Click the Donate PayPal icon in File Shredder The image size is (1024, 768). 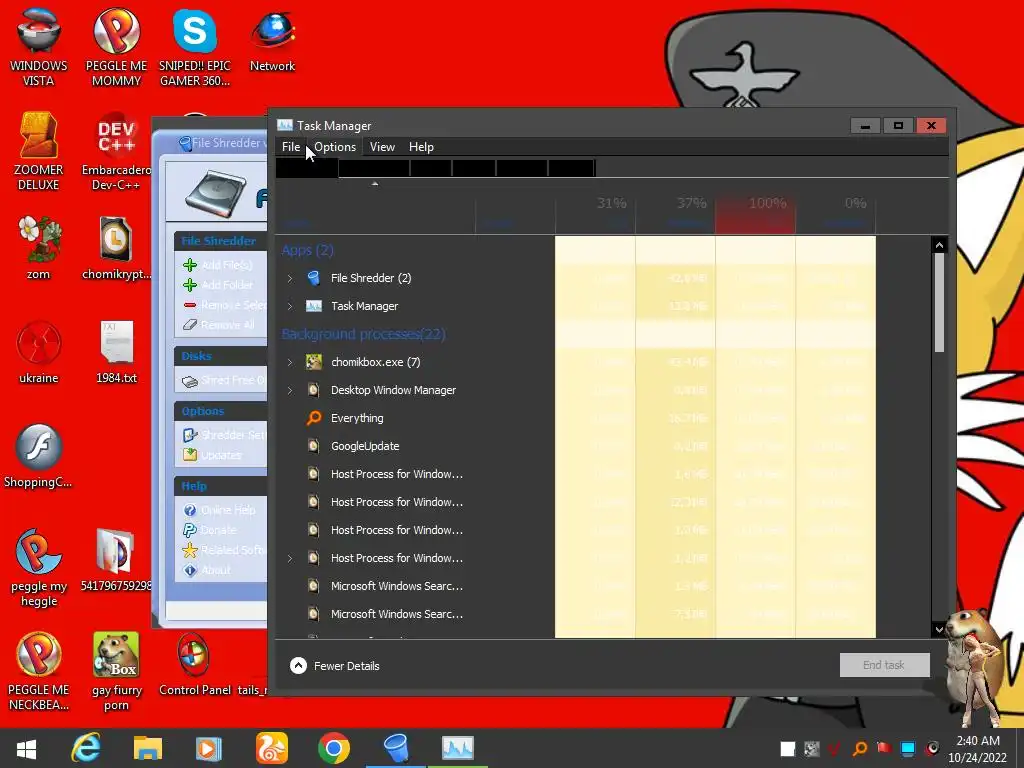190,530
